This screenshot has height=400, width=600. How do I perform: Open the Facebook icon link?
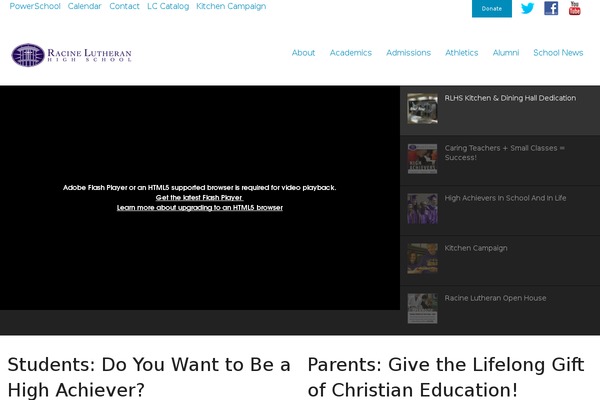tap(551, 8)
